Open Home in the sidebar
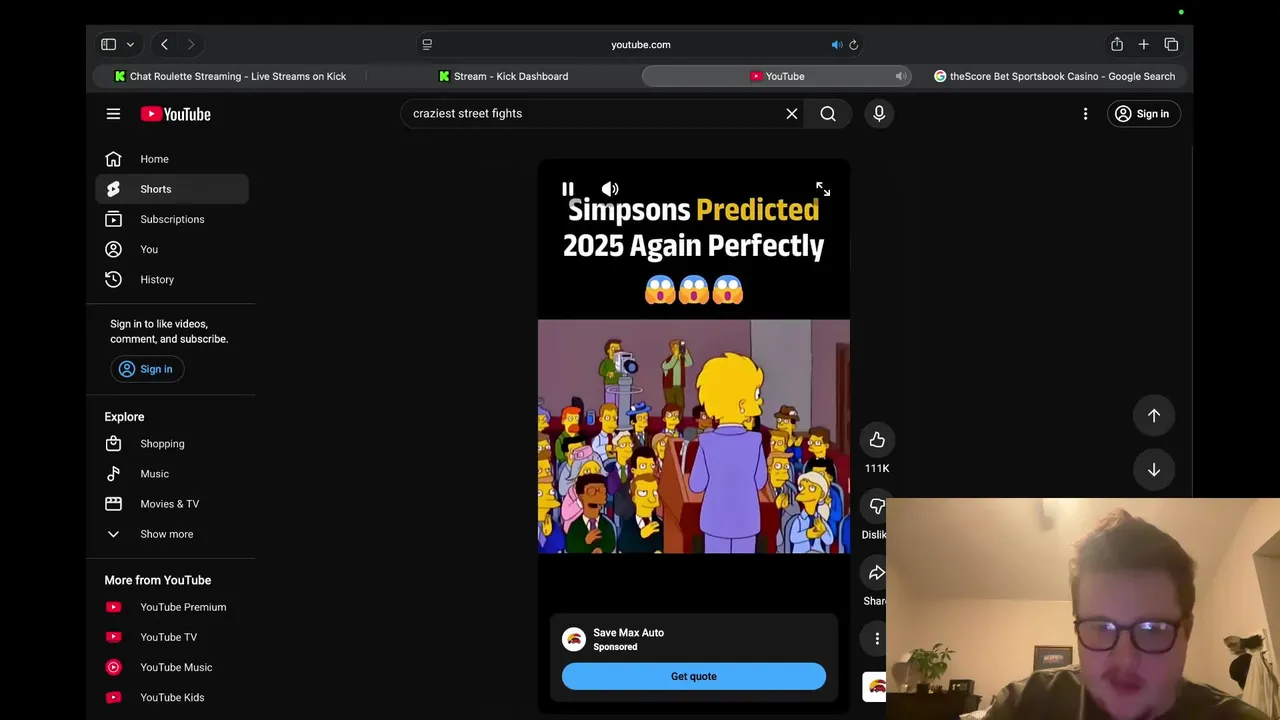1280x720 pixels. tap(172, 159)
